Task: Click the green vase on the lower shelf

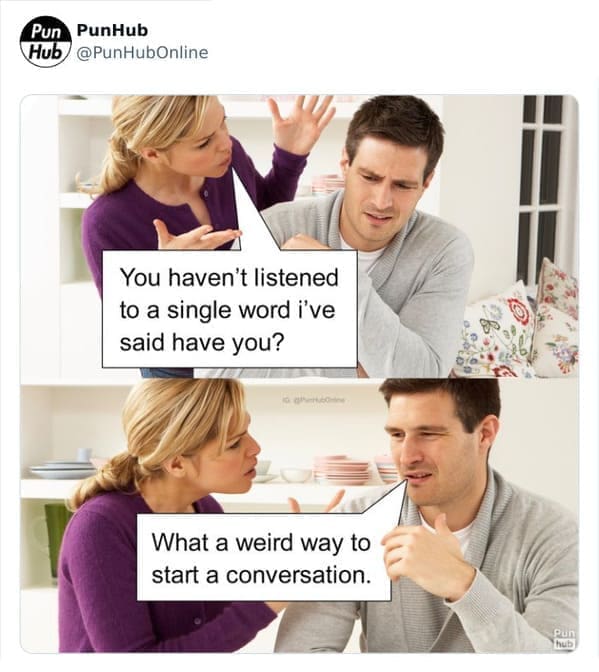Action: coord(56,541)
